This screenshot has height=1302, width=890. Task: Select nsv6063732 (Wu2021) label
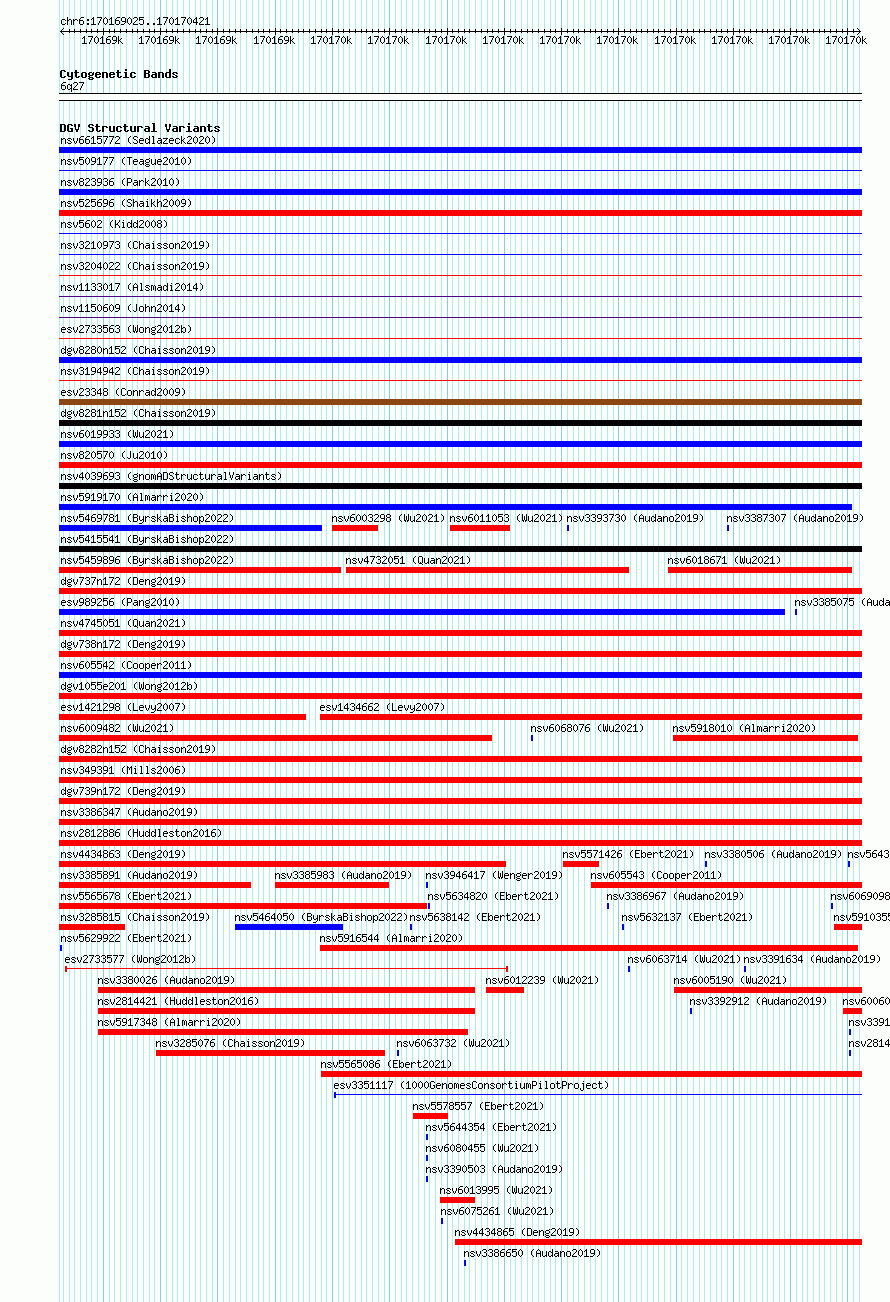[x=453, y=1043]
